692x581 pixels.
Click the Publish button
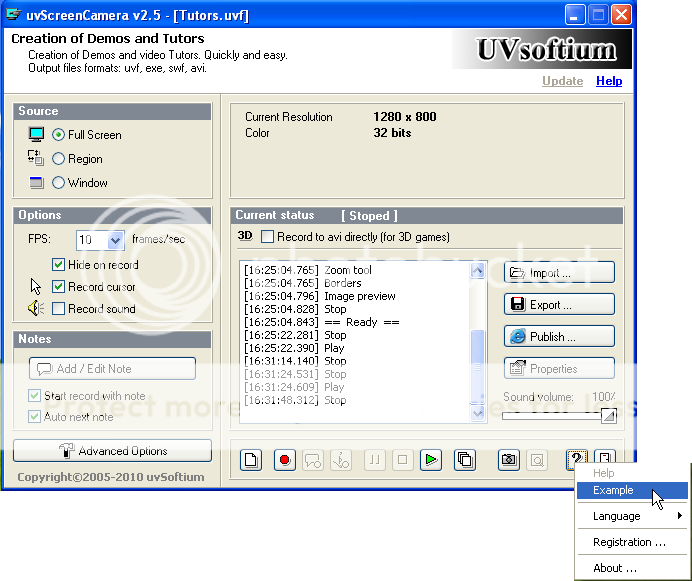pos(559,336)
